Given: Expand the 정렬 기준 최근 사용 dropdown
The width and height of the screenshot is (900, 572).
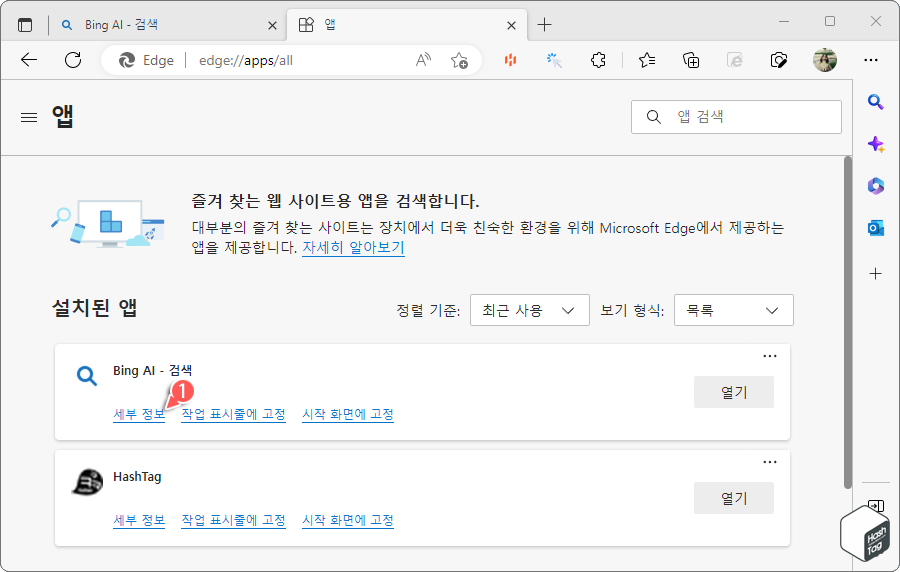Looking at the screenshot, I should pyautogui.click(x=529, y=310).
